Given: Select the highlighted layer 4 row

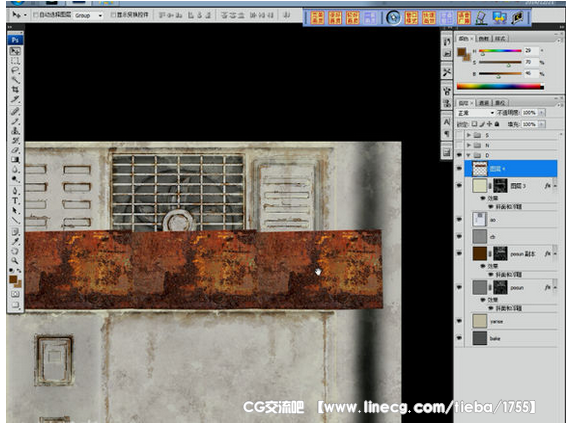Looking at the screenshot, I should point(511,169).
